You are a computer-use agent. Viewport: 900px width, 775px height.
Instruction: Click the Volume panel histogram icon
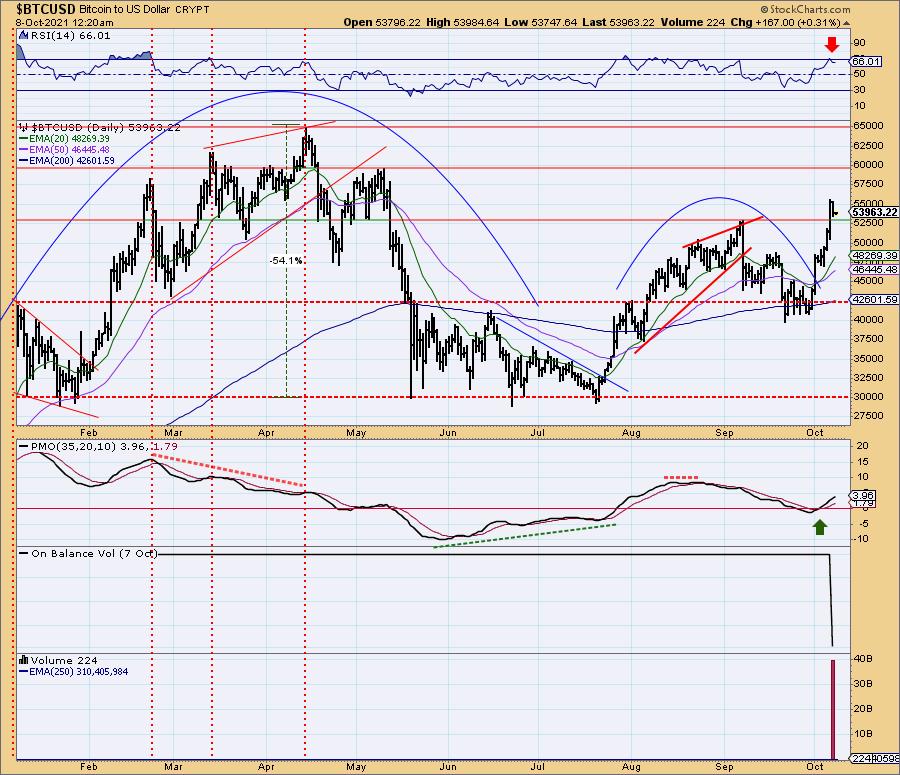[x=24, y=660]
